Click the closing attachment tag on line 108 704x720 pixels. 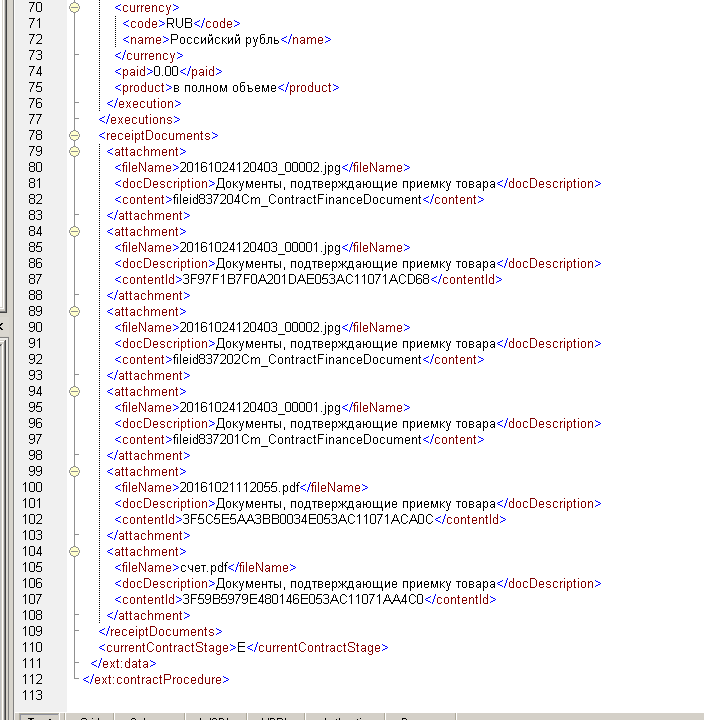coord(148,616)
